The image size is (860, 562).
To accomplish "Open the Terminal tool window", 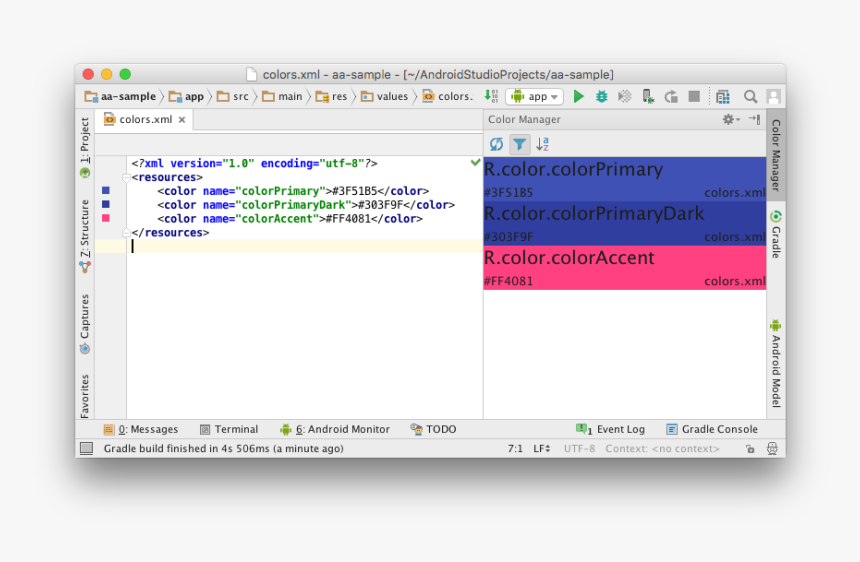I will coord(229,429).
